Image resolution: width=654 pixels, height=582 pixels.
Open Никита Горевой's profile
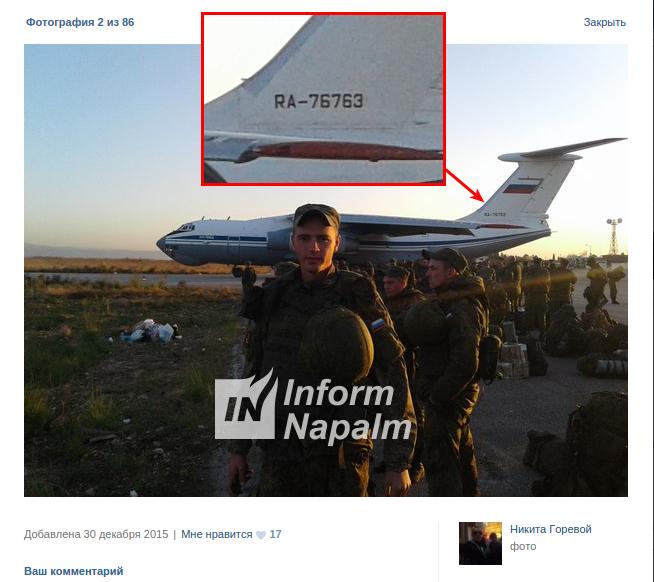551,529
